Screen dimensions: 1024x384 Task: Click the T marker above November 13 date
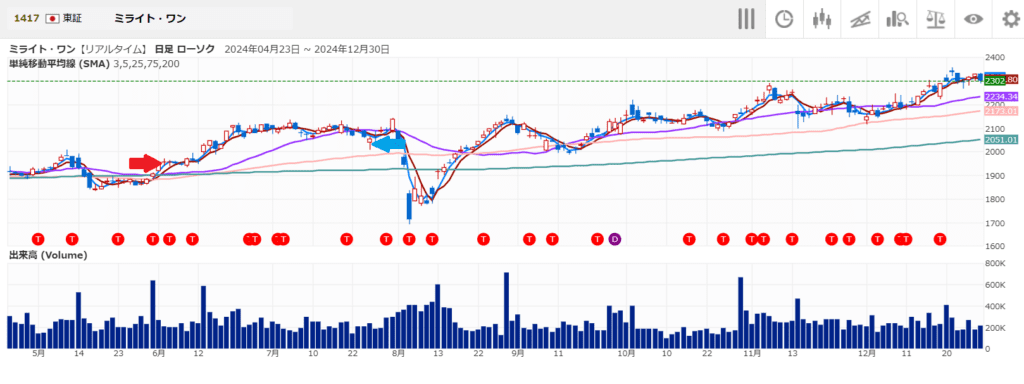(x=792, y=239)
